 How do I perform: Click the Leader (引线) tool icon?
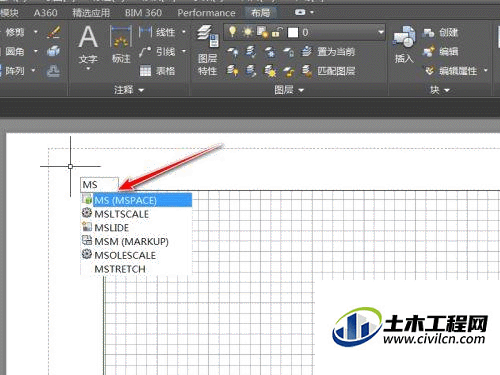click(x=145, y=51)
